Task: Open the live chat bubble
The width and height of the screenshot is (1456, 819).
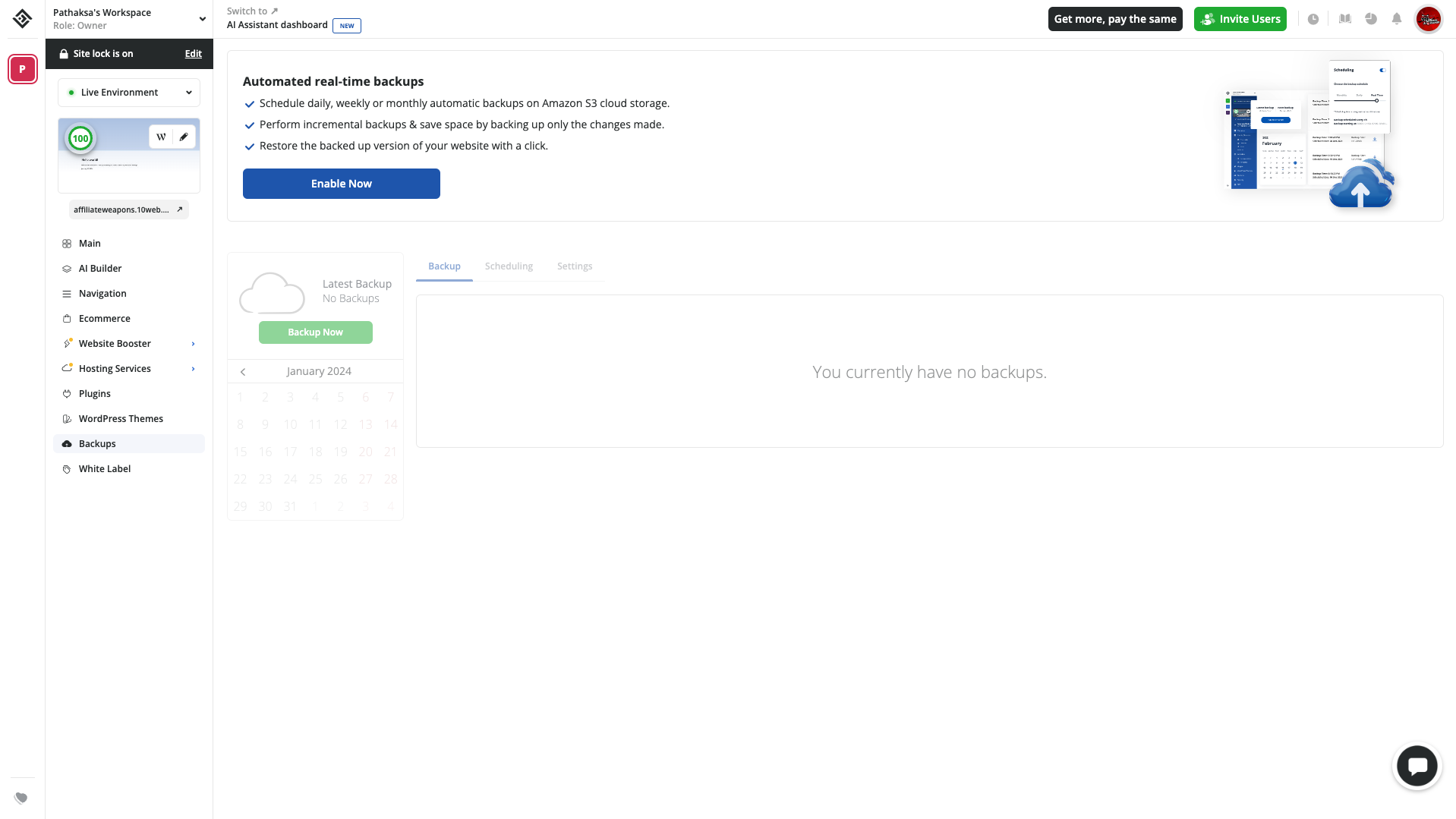Action: coord(1417,766)
